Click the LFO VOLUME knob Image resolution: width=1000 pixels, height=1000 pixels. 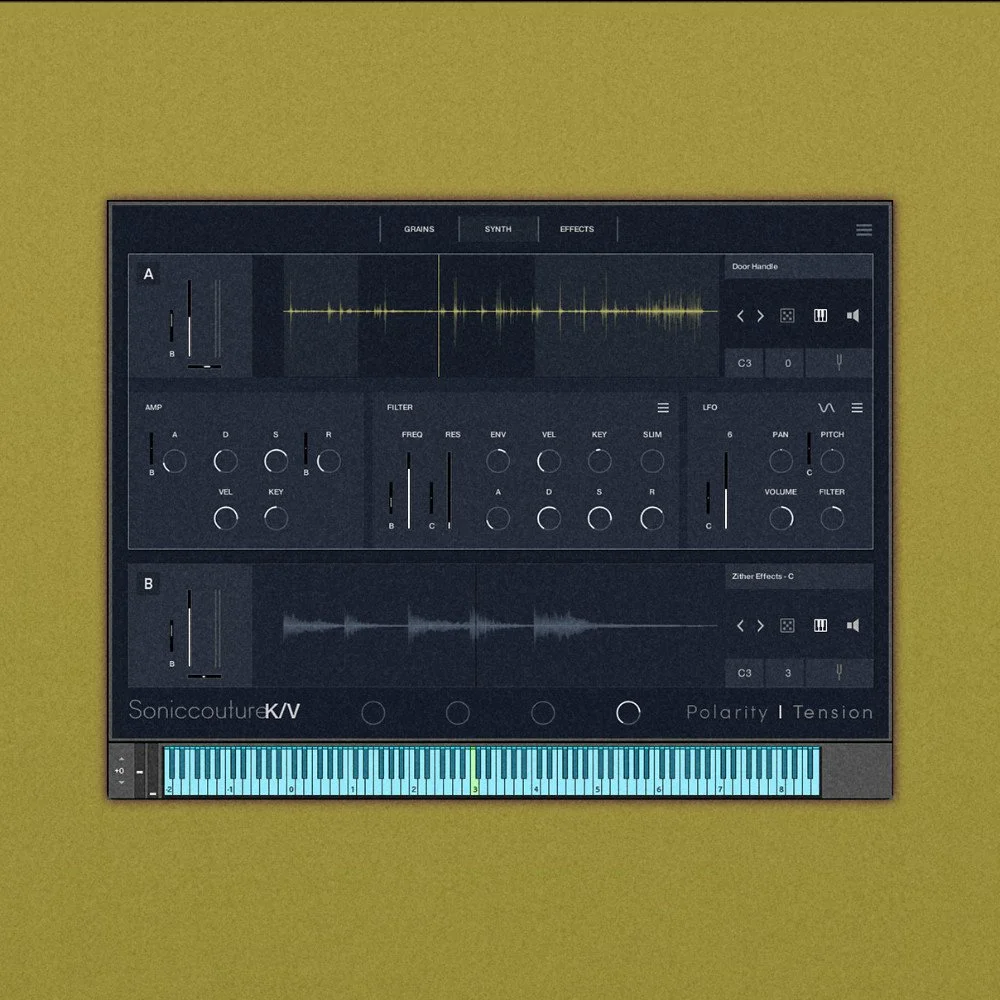(x=781, y=518)
